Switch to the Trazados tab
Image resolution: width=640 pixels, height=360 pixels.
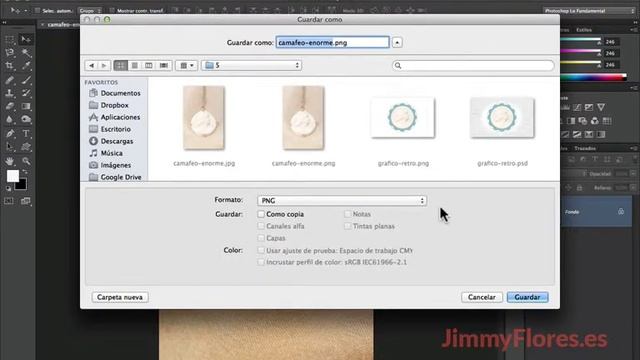pyautogui.click(x=585, y=148)
